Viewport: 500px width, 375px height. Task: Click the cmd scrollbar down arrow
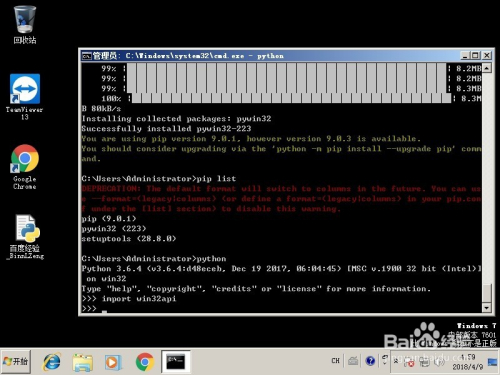point(487,308)
